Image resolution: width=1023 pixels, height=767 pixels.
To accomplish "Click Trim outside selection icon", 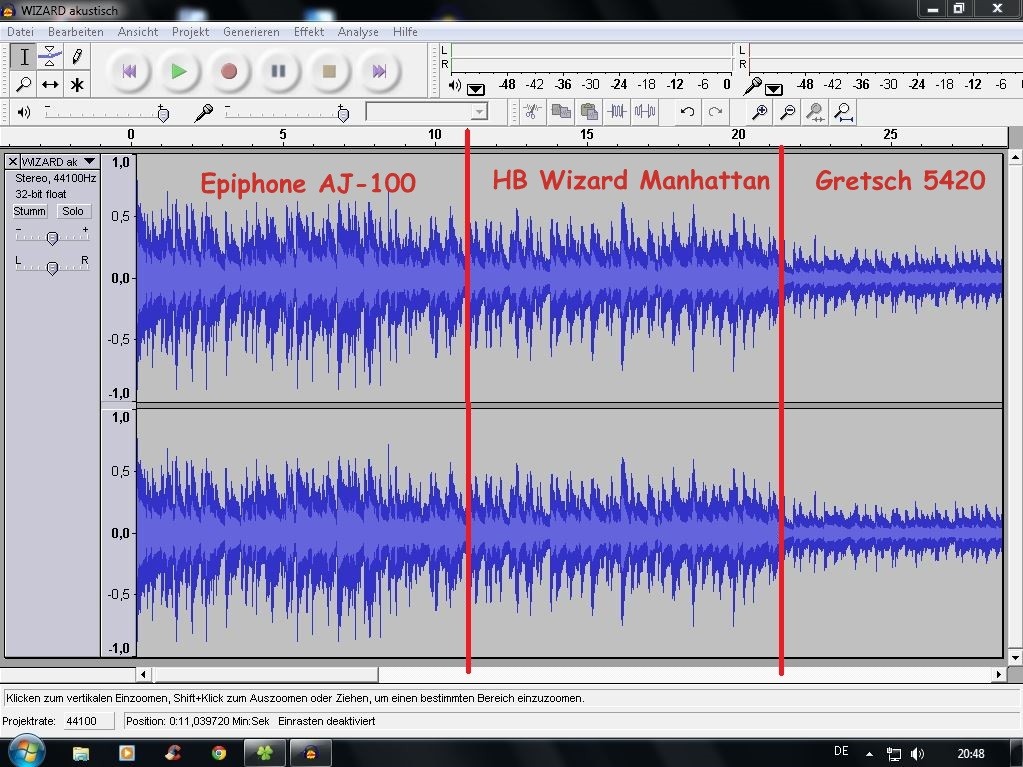I will [617, 112].
